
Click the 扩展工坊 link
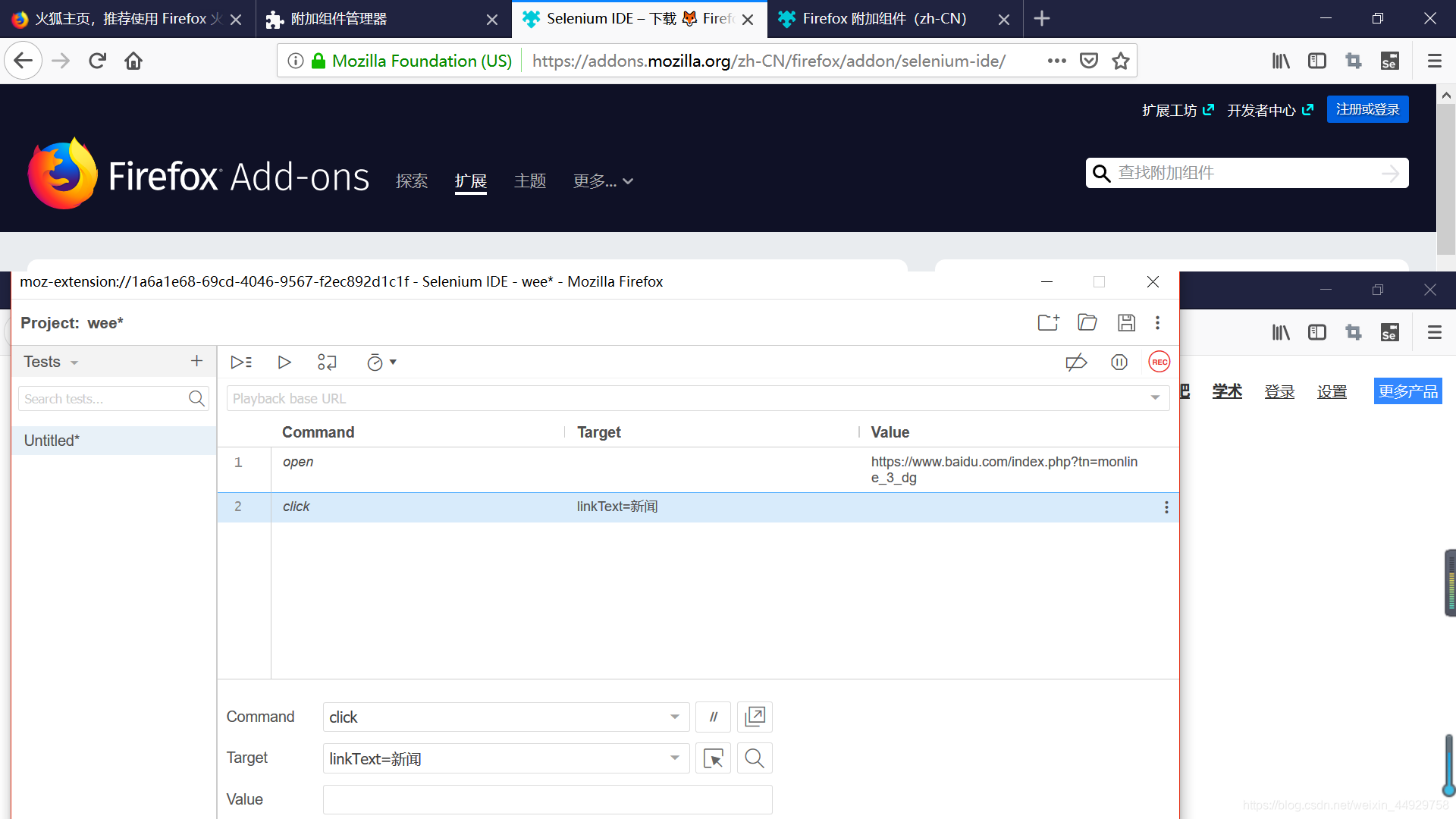coord(1178,110)
